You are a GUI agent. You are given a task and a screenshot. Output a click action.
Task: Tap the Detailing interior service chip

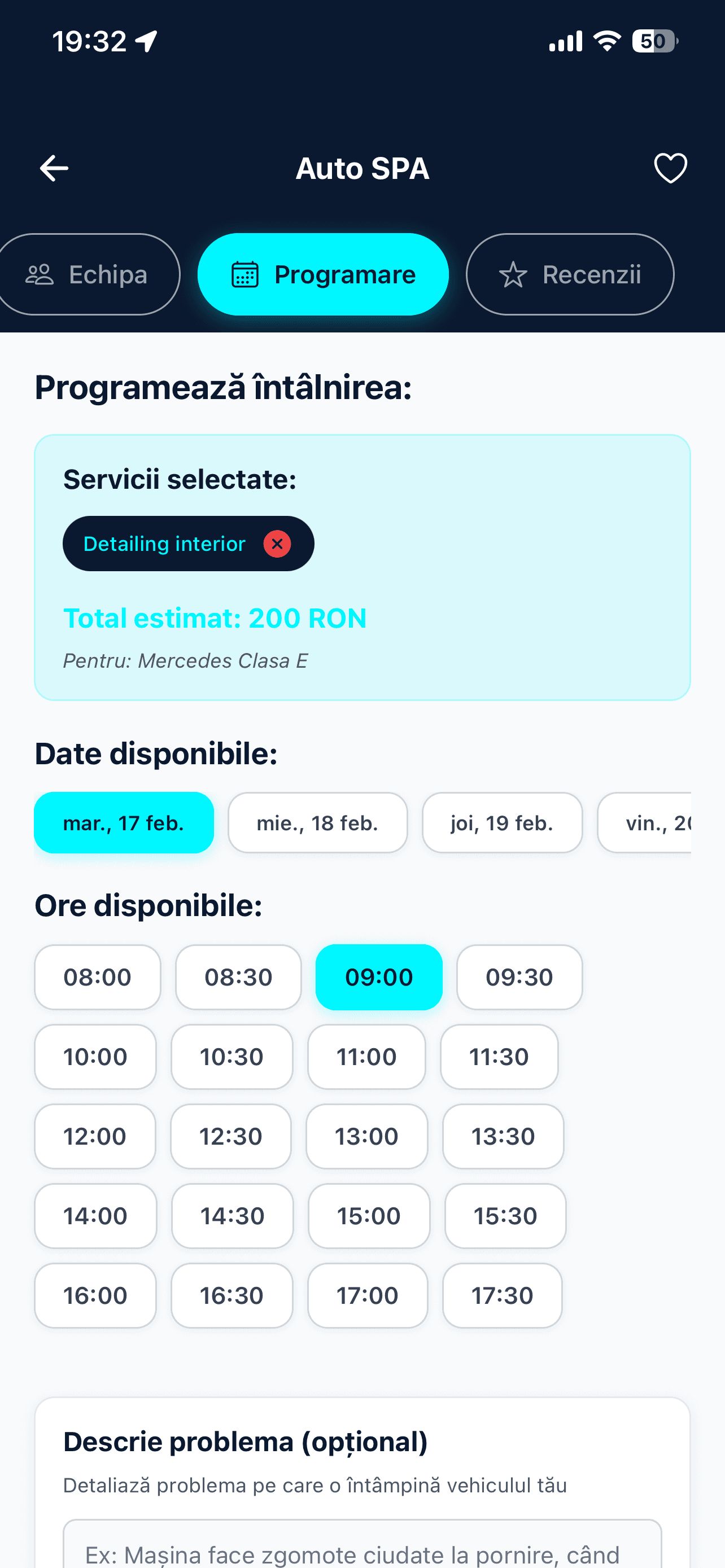coord(164,544)
